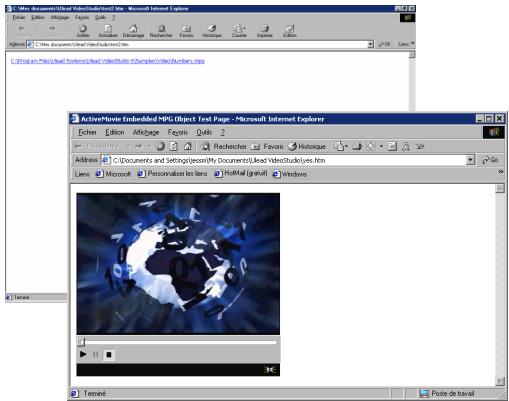Open the Microsoft link in Liens bar
This screenshot has width=509, height=401.
[113, 174]
